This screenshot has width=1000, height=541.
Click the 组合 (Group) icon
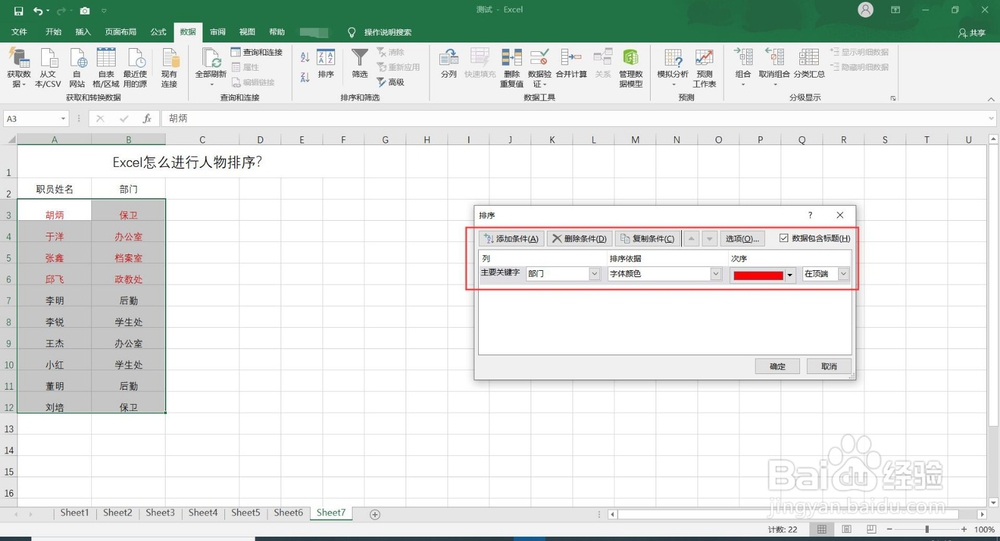tap(743, 59)
